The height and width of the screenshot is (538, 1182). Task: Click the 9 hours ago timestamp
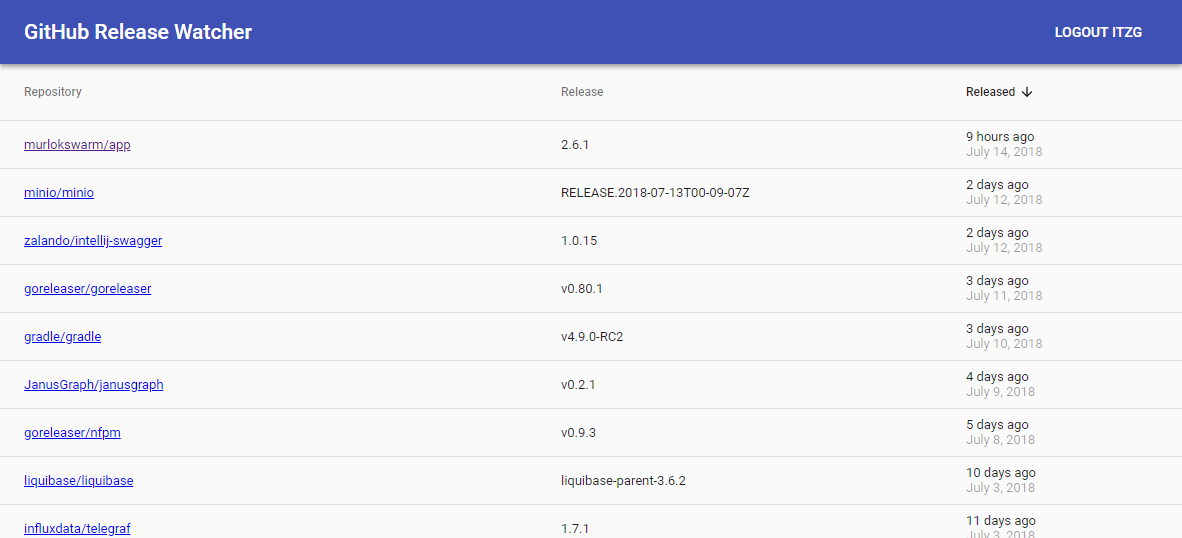pos(1000,136)
